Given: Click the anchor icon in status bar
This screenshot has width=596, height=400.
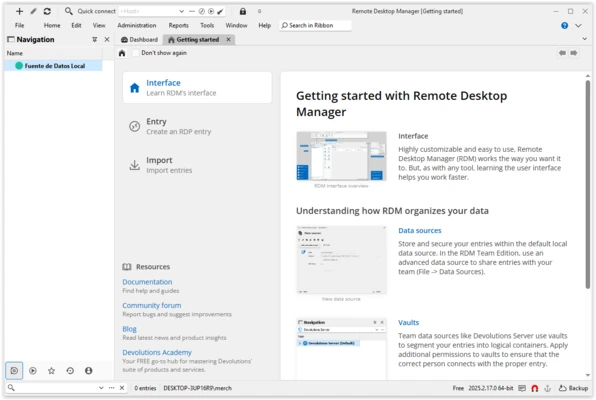Looking at the screenshot, I should pyautogui.click(x=547, y=388).
